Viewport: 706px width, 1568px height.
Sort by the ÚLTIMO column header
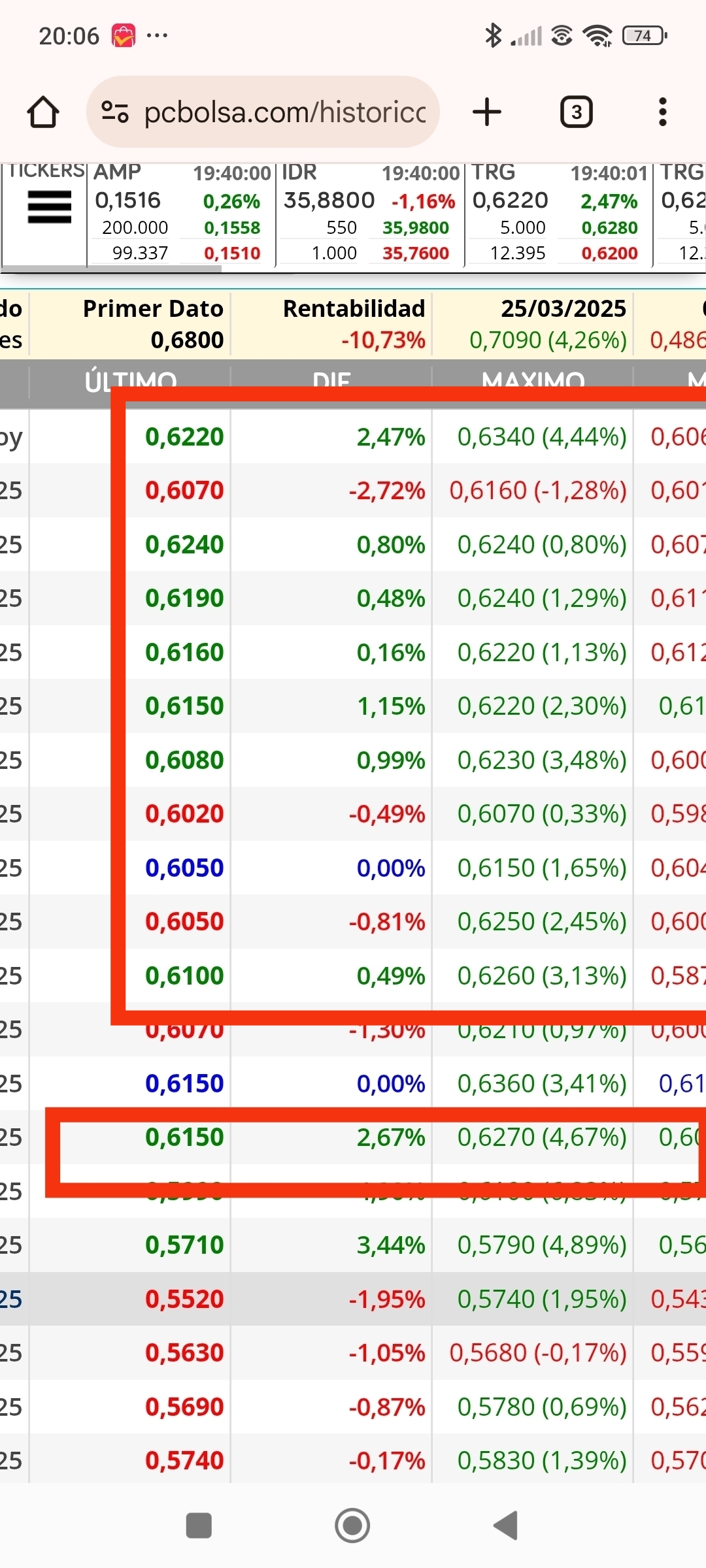click(x=130, y=382)
